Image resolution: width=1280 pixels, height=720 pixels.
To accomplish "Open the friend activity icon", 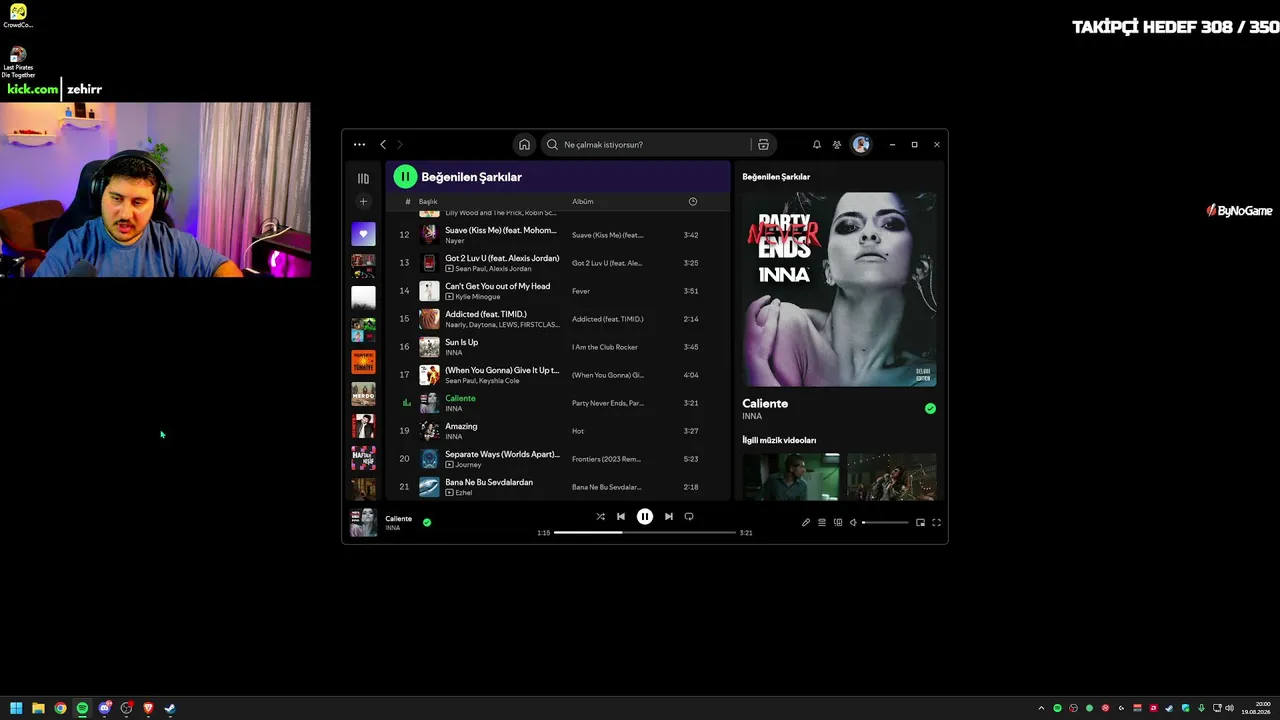I will [837, 145].
